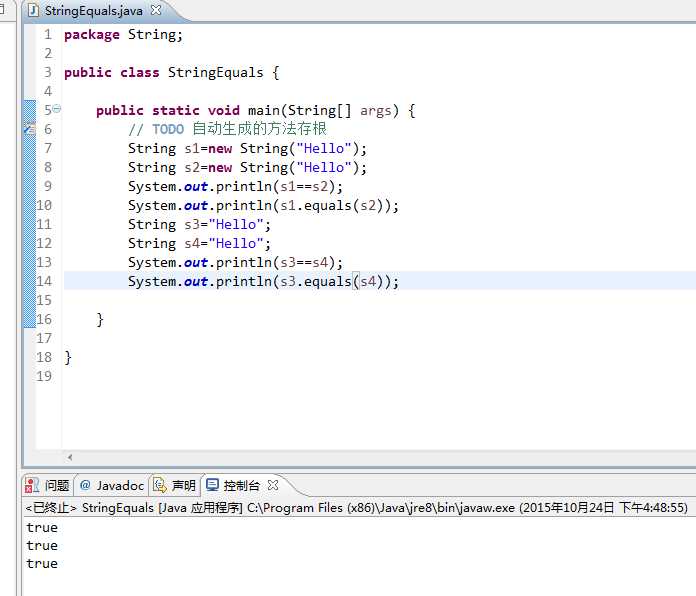Click the Java file icon on StringEquals.java tab

point(33,11)
